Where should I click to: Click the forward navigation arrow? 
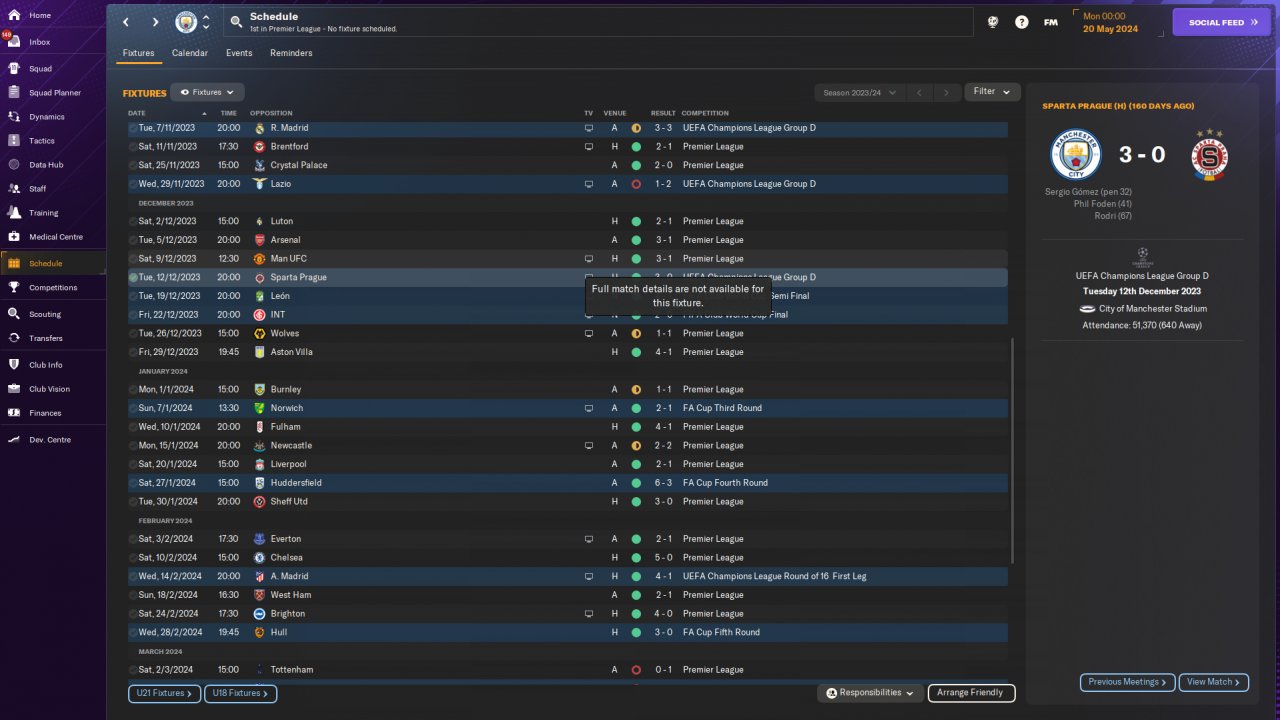click(x=155, y=22)
